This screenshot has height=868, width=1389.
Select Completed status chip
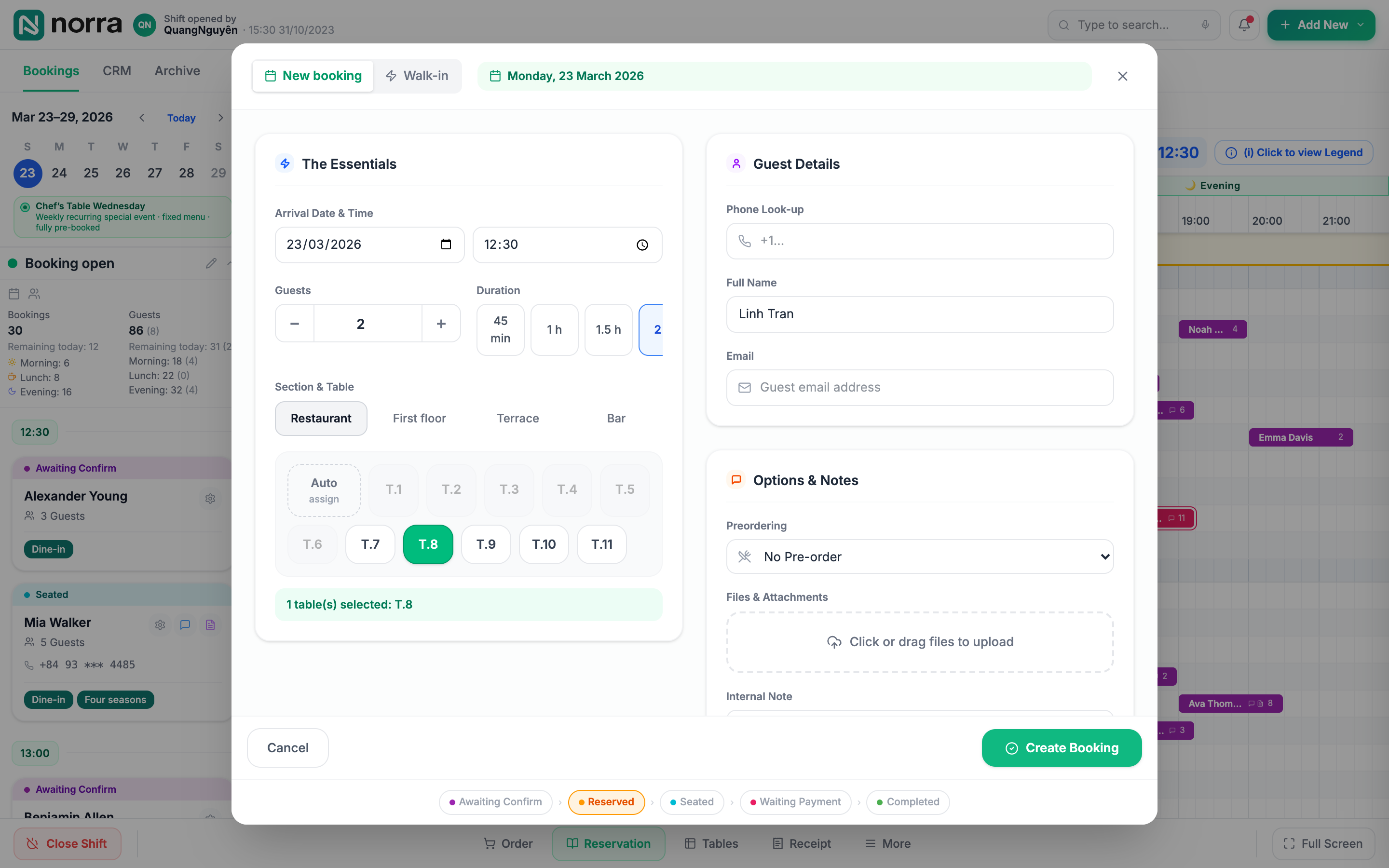908,801
